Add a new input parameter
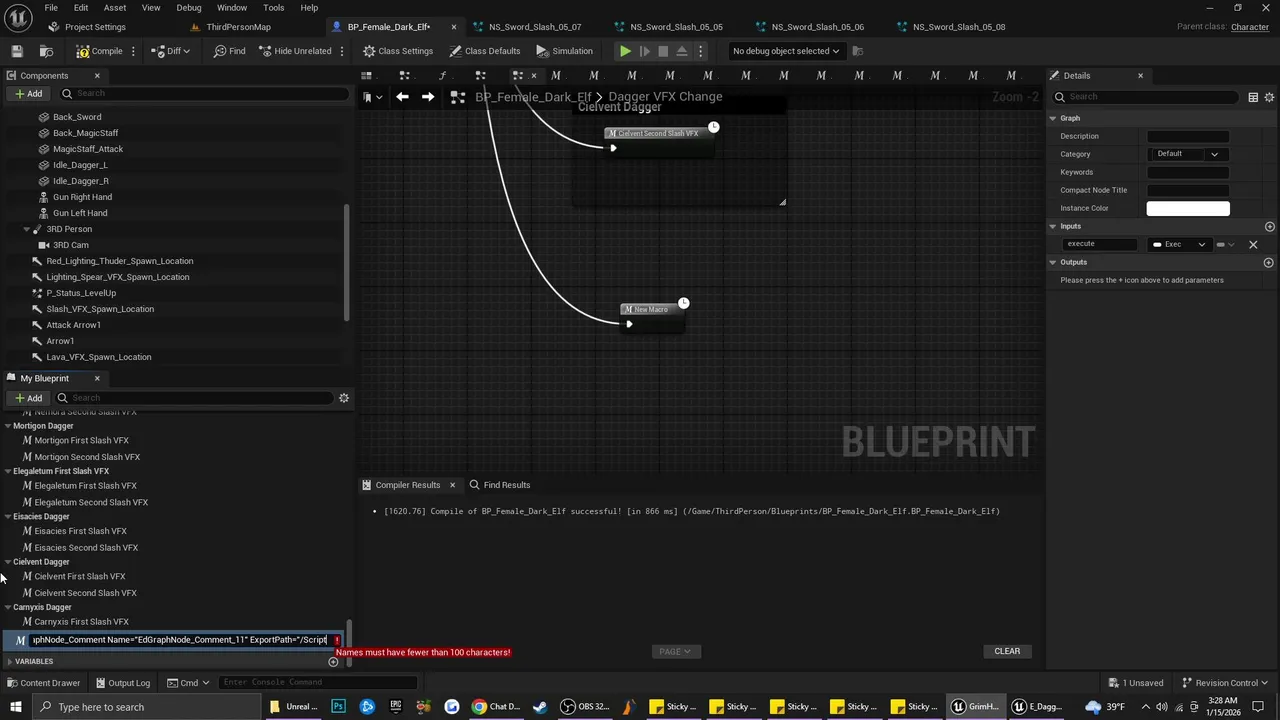Image resolution: width=1280 pixels, height=720 pixels. (1270, 226)
